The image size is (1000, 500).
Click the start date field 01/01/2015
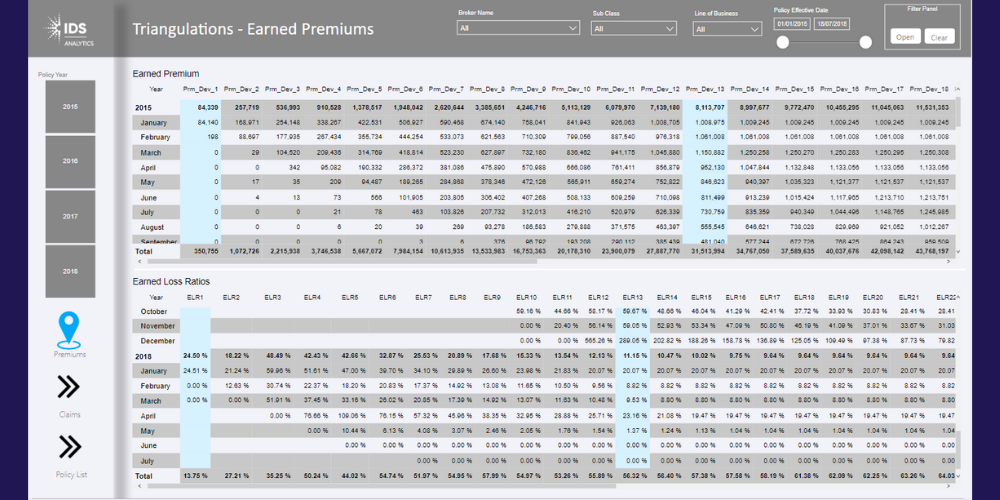pyautogui.click(x=793, y=23)
